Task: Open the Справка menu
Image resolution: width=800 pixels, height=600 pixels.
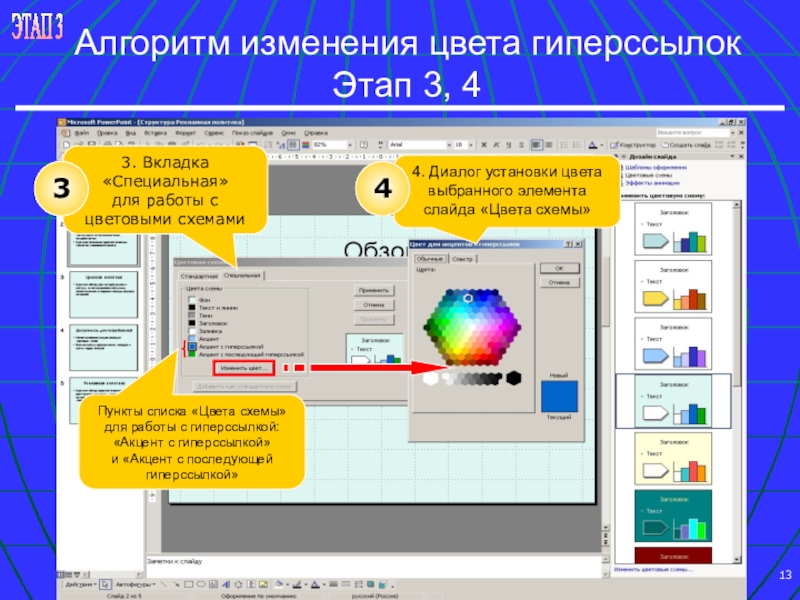Action: [315, 133]
